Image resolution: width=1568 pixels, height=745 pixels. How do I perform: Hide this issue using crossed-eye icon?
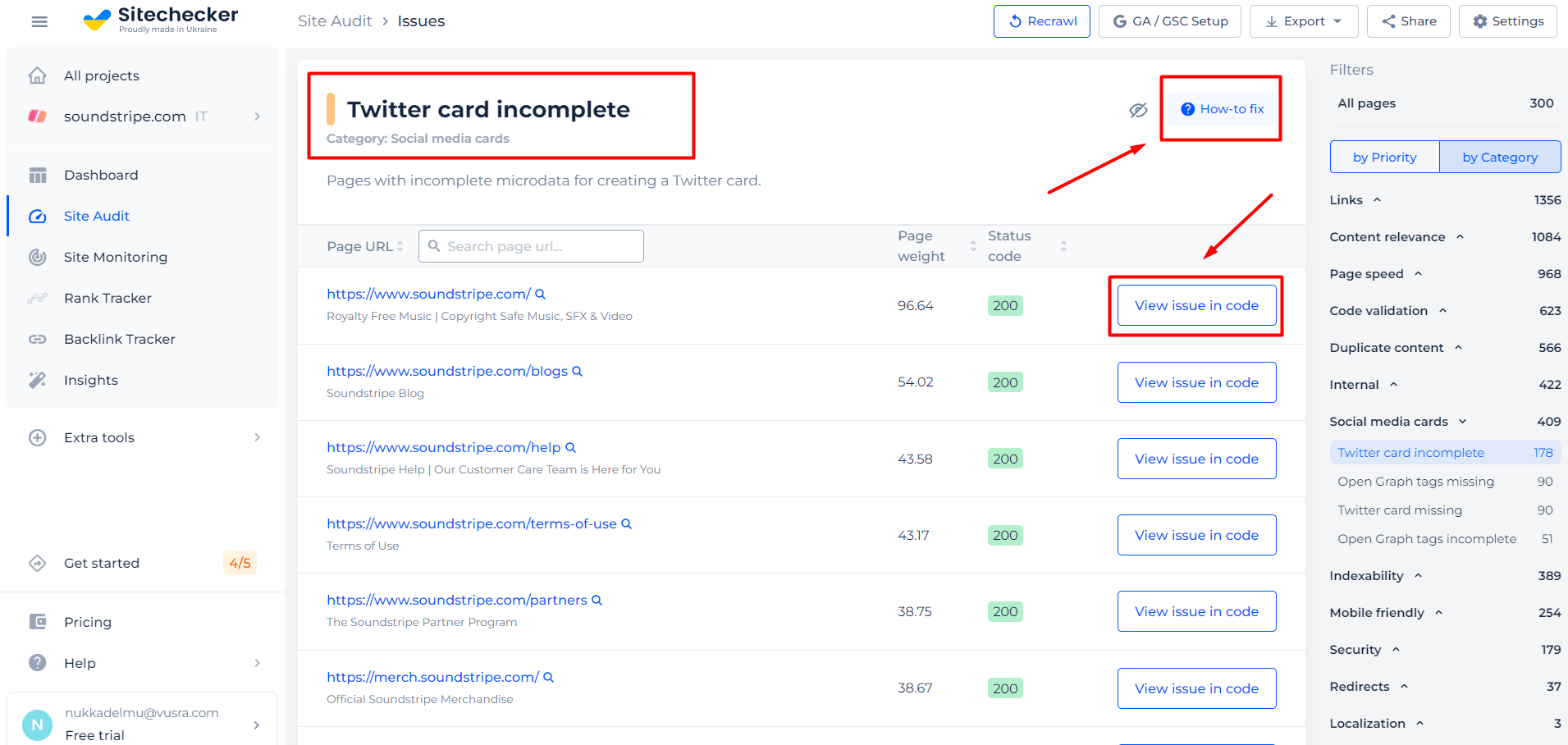pyautogui.click(x=1138, y=110)
